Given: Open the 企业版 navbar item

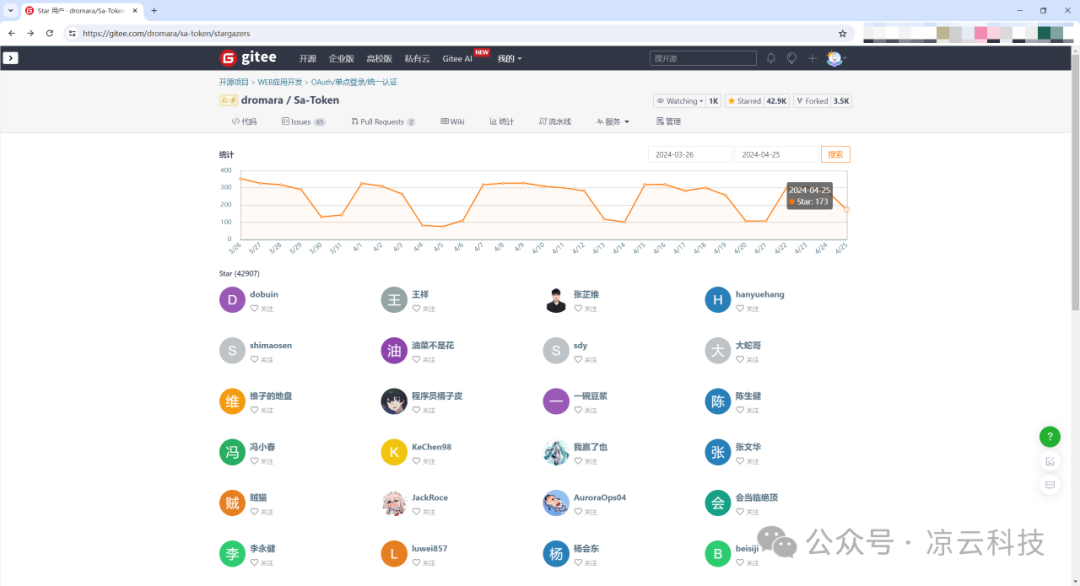Looking at the screenshot, I should 341,59.
